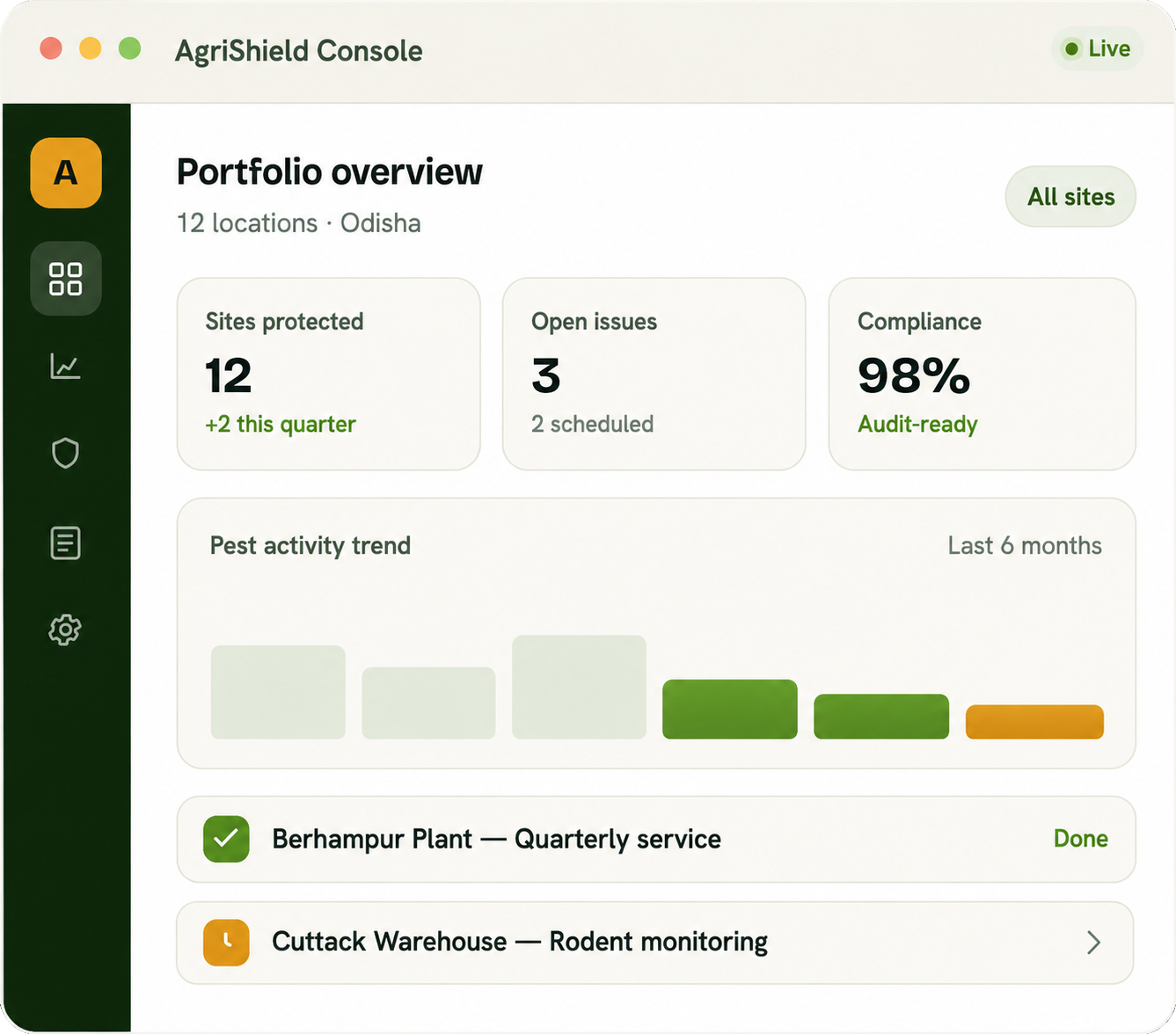Open Berhampur Plant Quarterly service row
The width and height of the screenshot is (1176, 1034).
click(656, 840)
